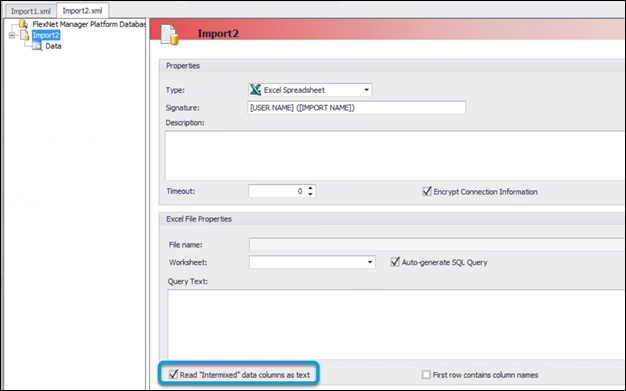Viewport: 626px width, 391px height.
Task: Toggle Read Intermixed data columns as text
Action: [x=173, y=375]
